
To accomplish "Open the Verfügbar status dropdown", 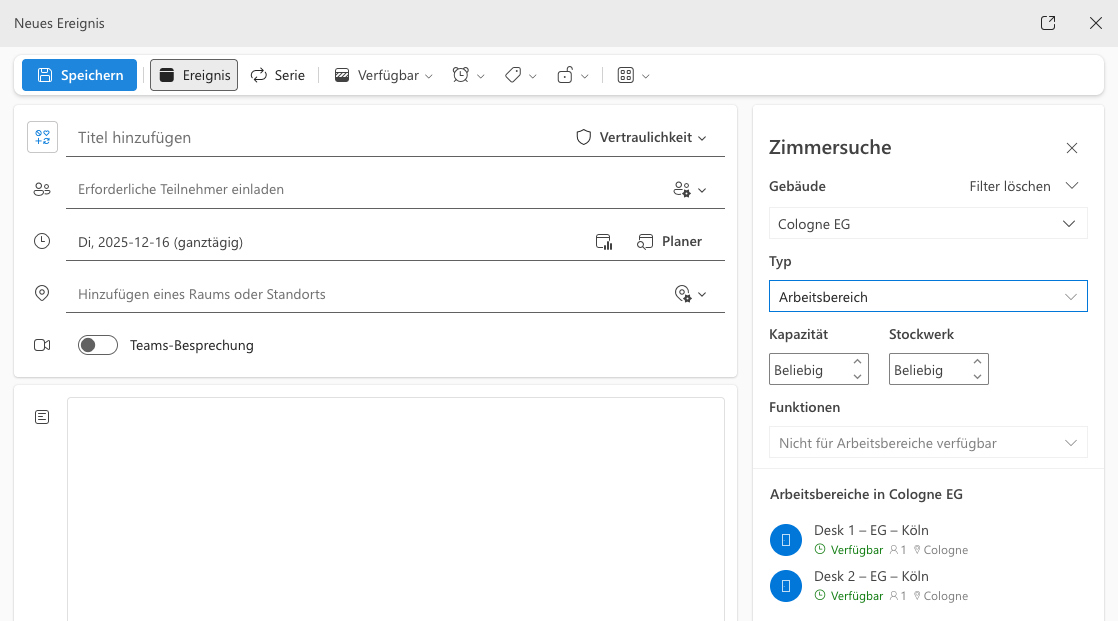I will (x=383, y=75).
